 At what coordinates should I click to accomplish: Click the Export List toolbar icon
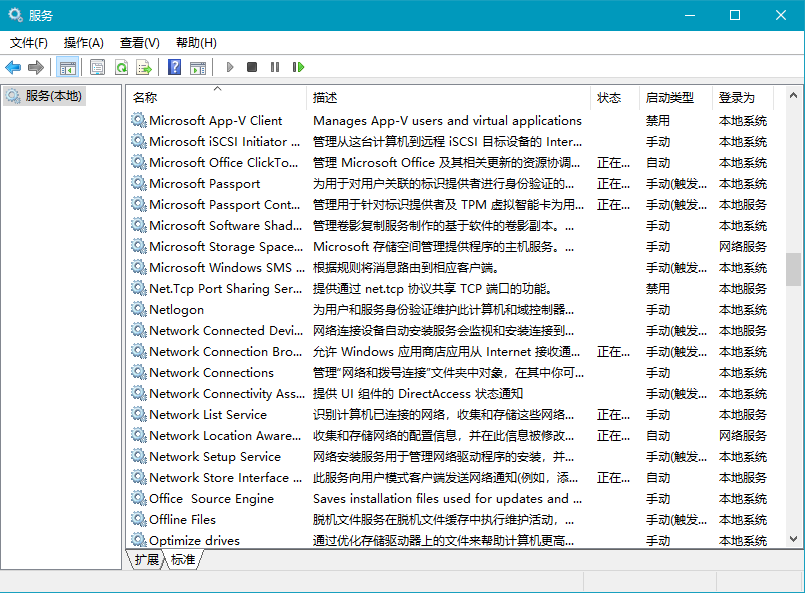[144, 67]
